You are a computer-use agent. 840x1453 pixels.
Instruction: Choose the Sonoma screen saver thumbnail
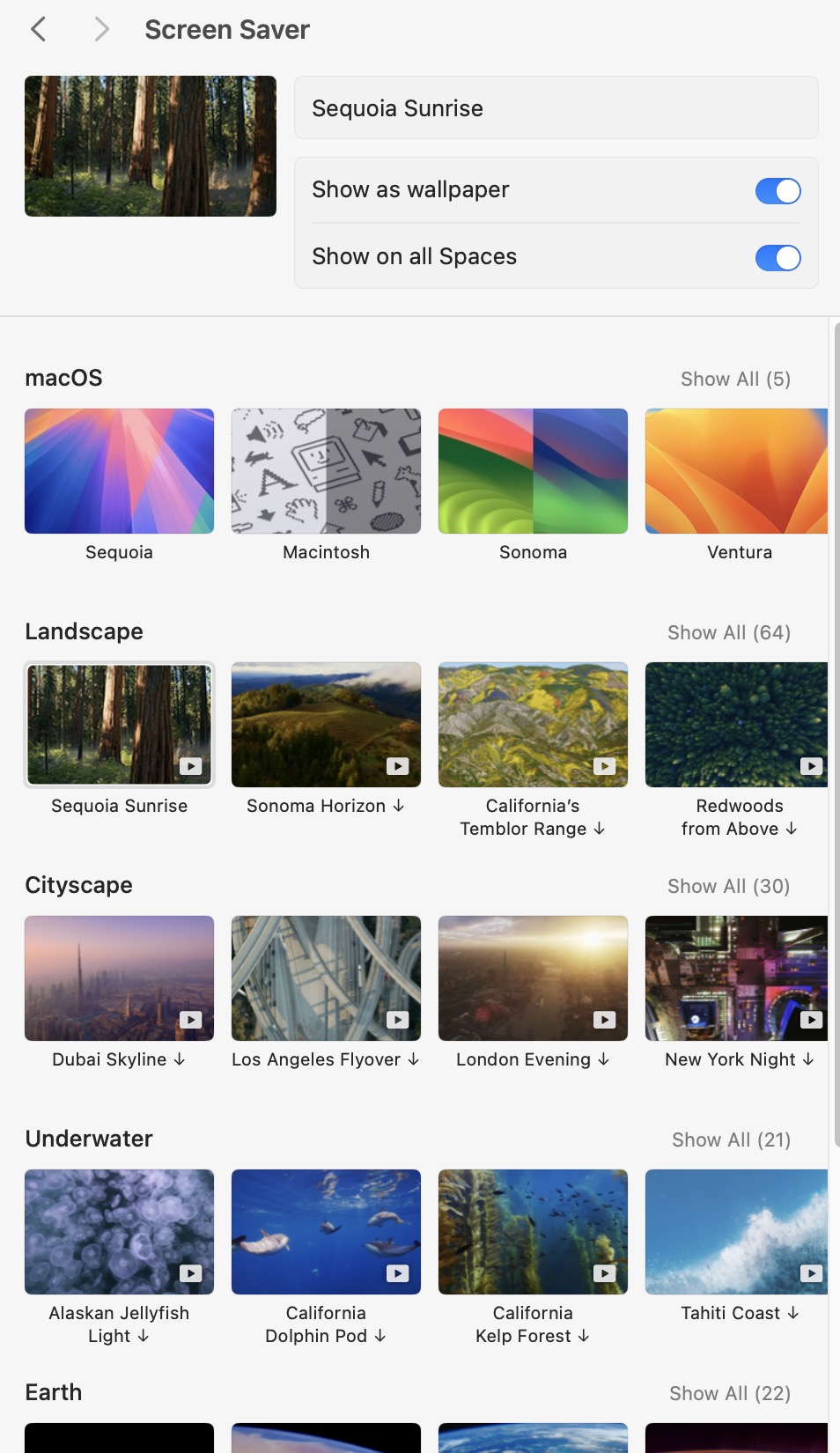[x=533, y=471]
